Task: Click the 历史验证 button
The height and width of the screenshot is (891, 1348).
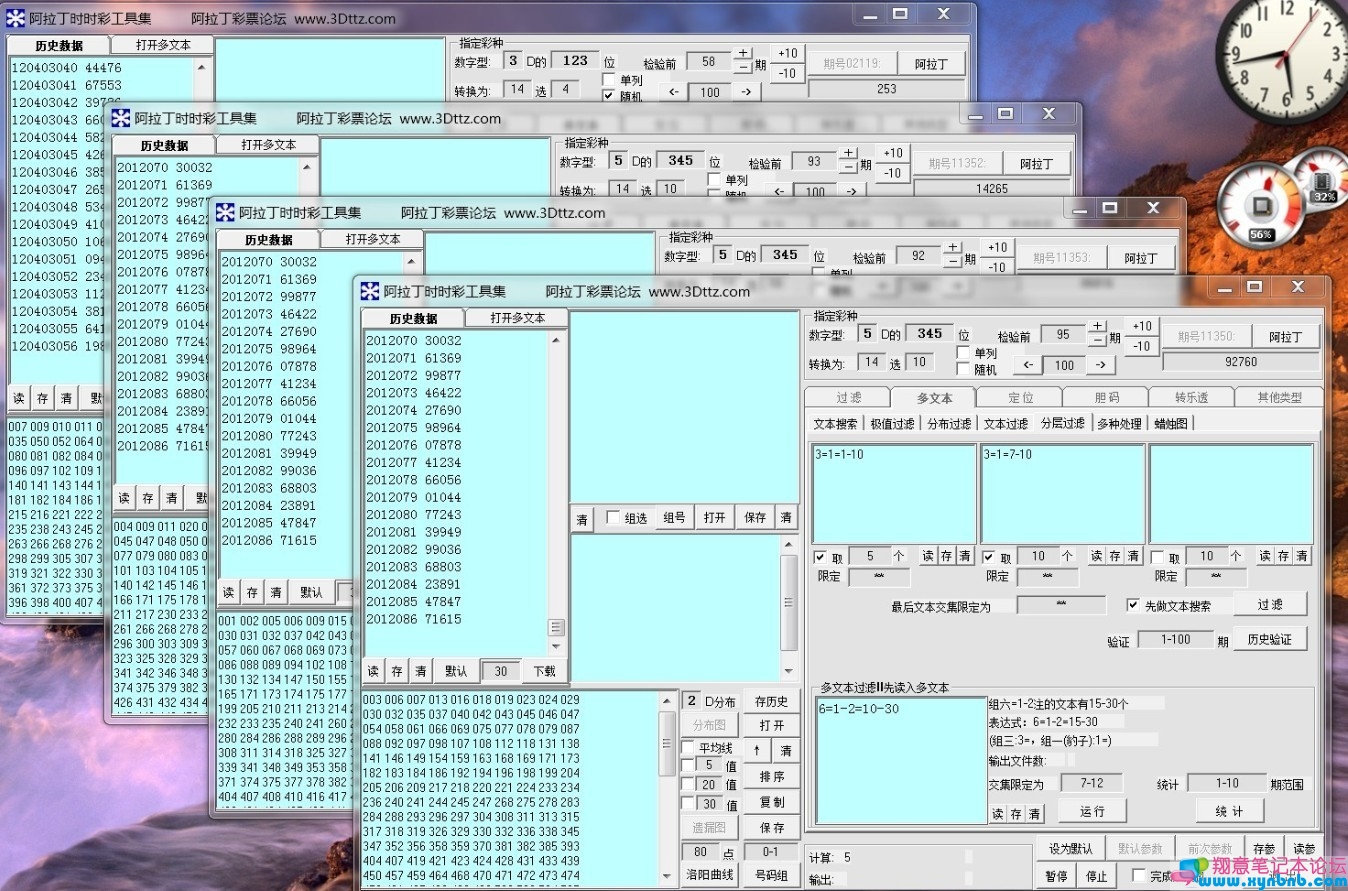Action: click(1270, 639)
